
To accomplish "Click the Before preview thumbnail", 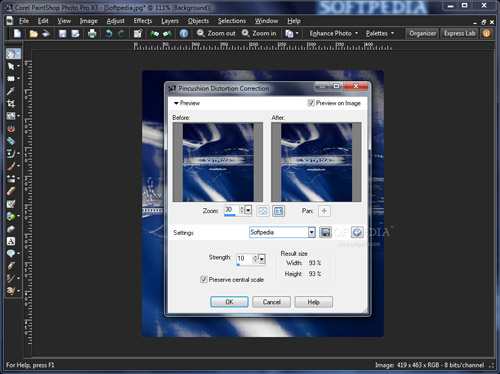I will click(x=218, y=162).
